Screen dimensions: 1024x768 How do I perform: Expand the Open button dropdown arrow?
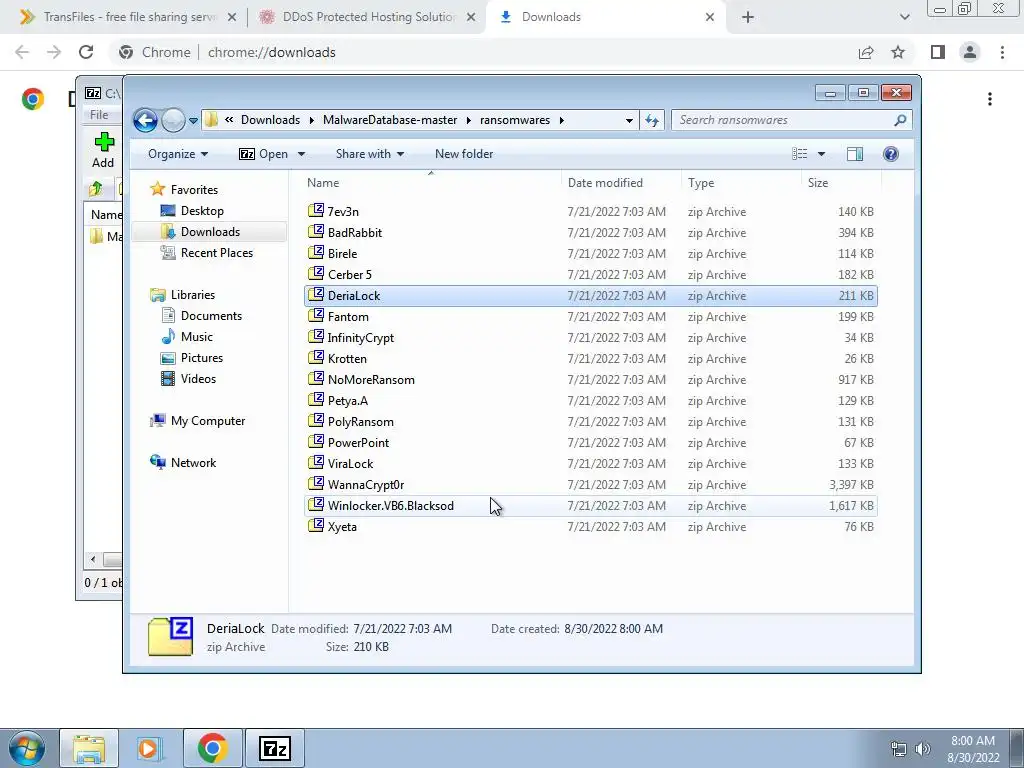click(301, 154)
